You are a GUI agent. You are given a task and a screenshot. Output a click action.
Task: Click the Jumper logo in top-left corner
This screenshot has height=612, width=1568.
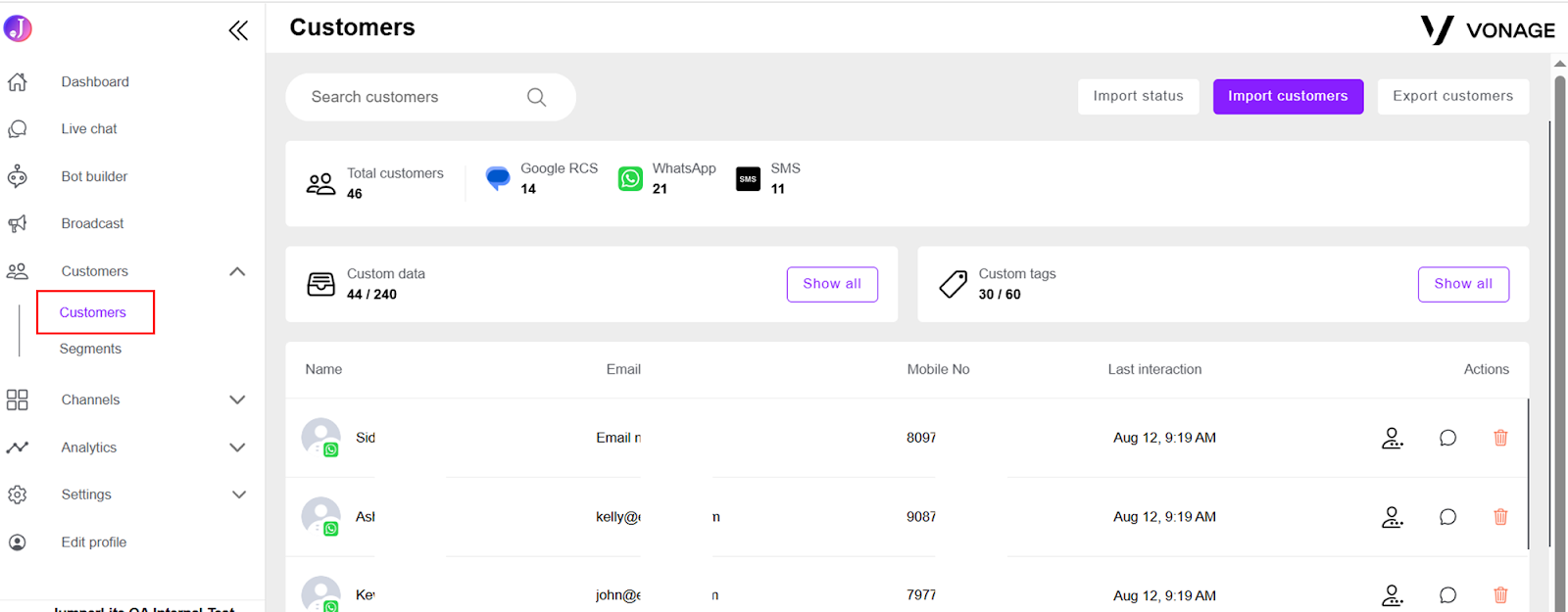[18, 28]
